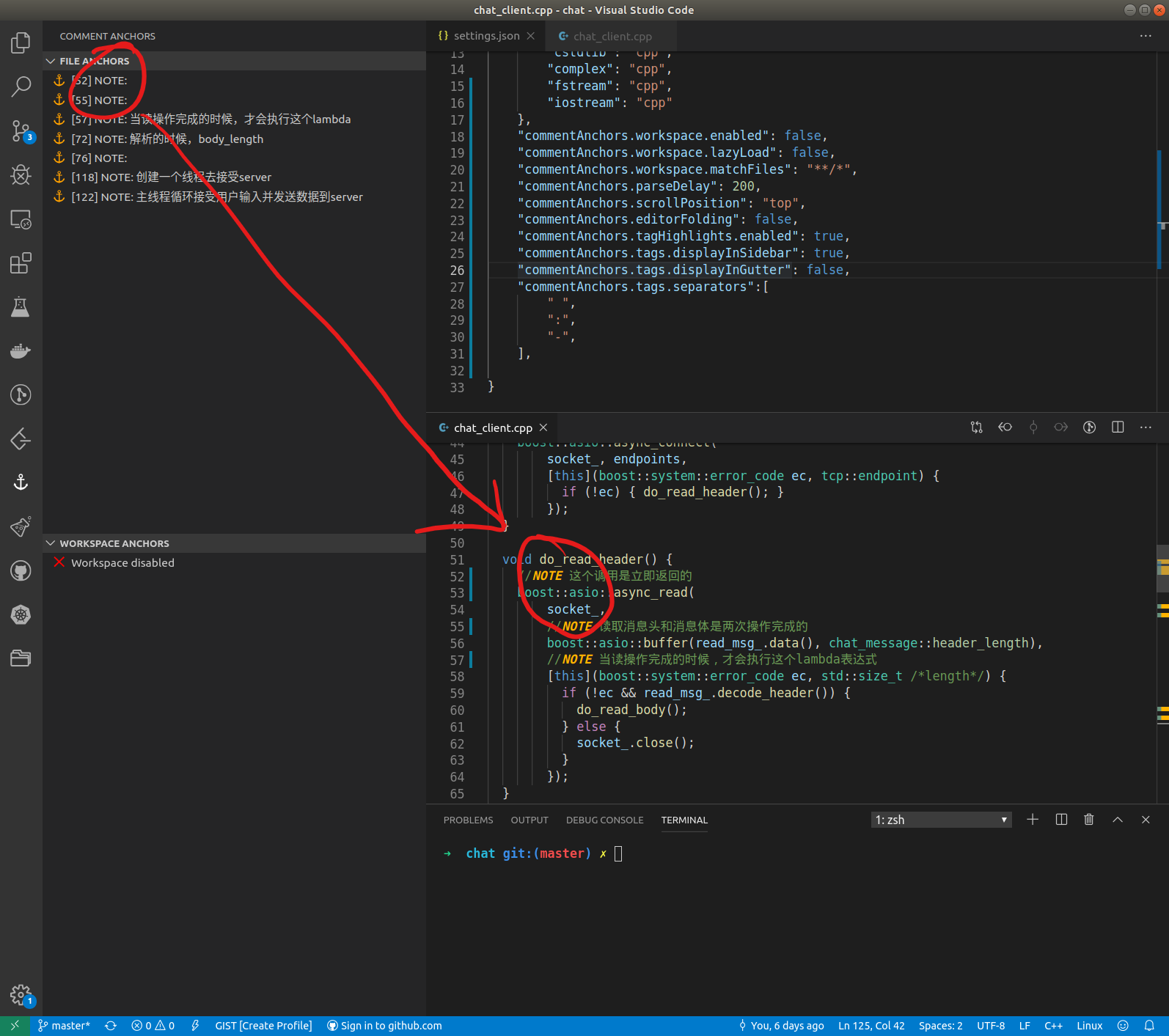Open Remote Explorer icon in activity bar
Image resolution: width=1169 pixels, height=1036 pixels.
click(21, 219)
